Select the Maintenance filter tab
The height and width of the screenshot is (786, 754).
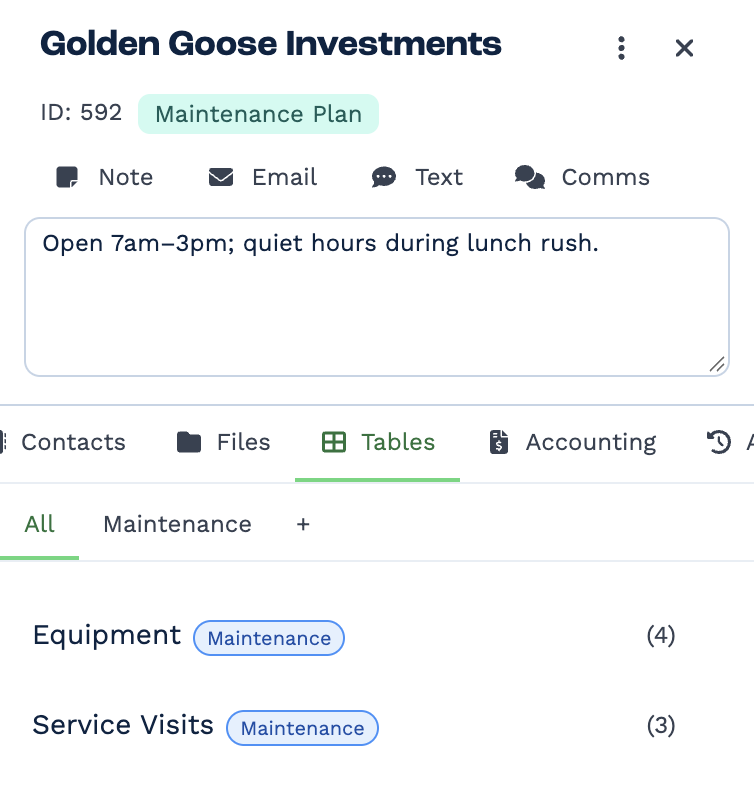pyautogui.click(x=177, y=524)
